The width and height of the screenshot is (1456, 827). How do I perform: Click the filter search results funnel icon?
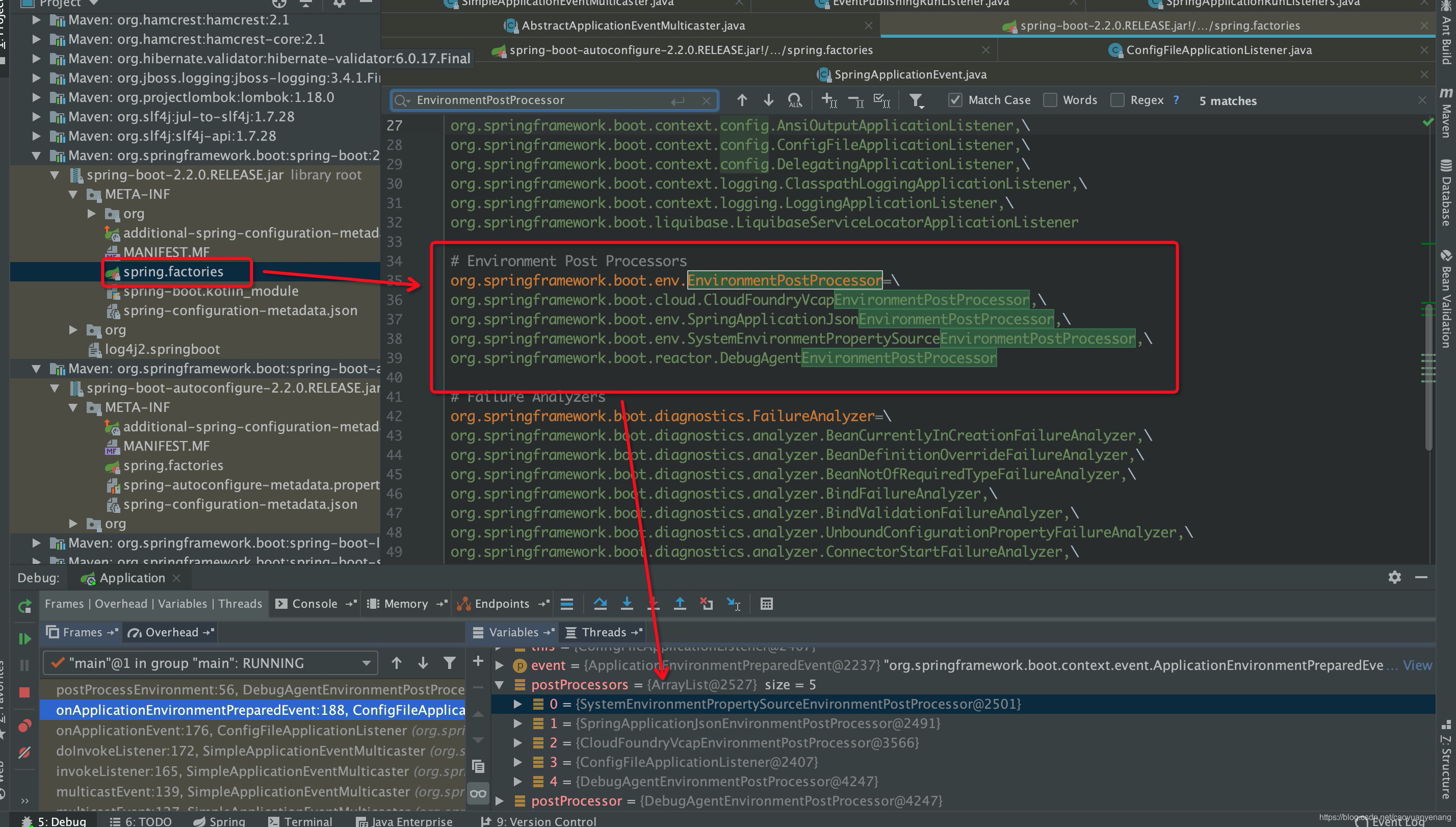916,100
